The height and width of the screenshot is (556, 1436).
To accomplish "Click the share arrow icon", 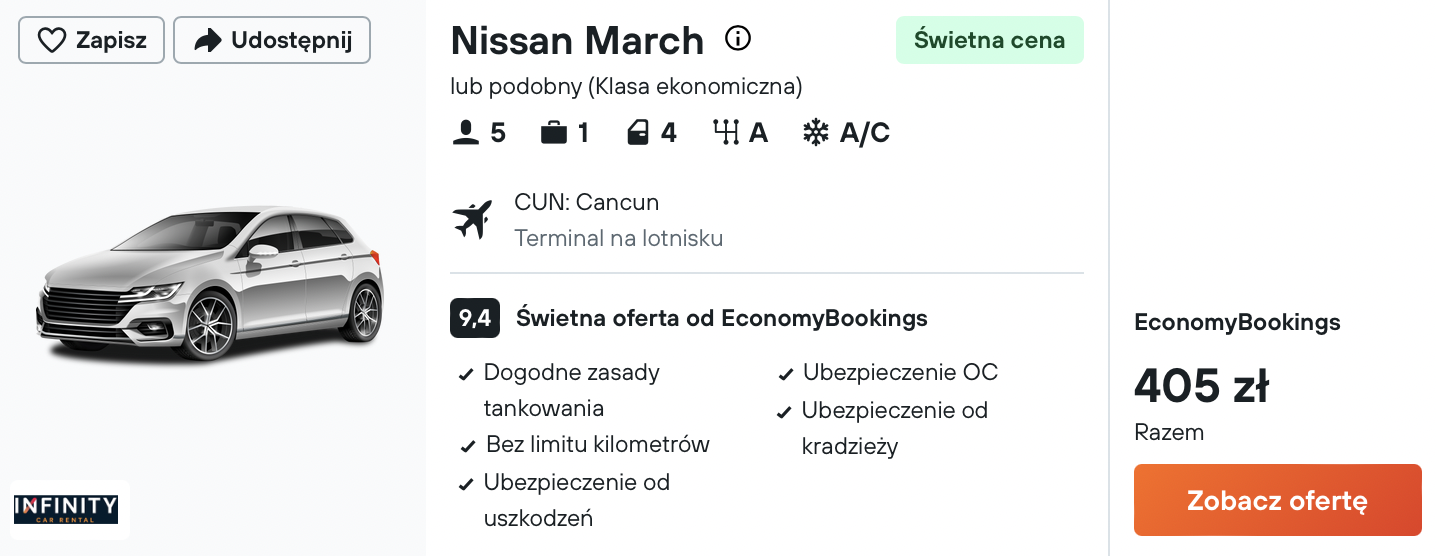I will (x=207, y=40).
